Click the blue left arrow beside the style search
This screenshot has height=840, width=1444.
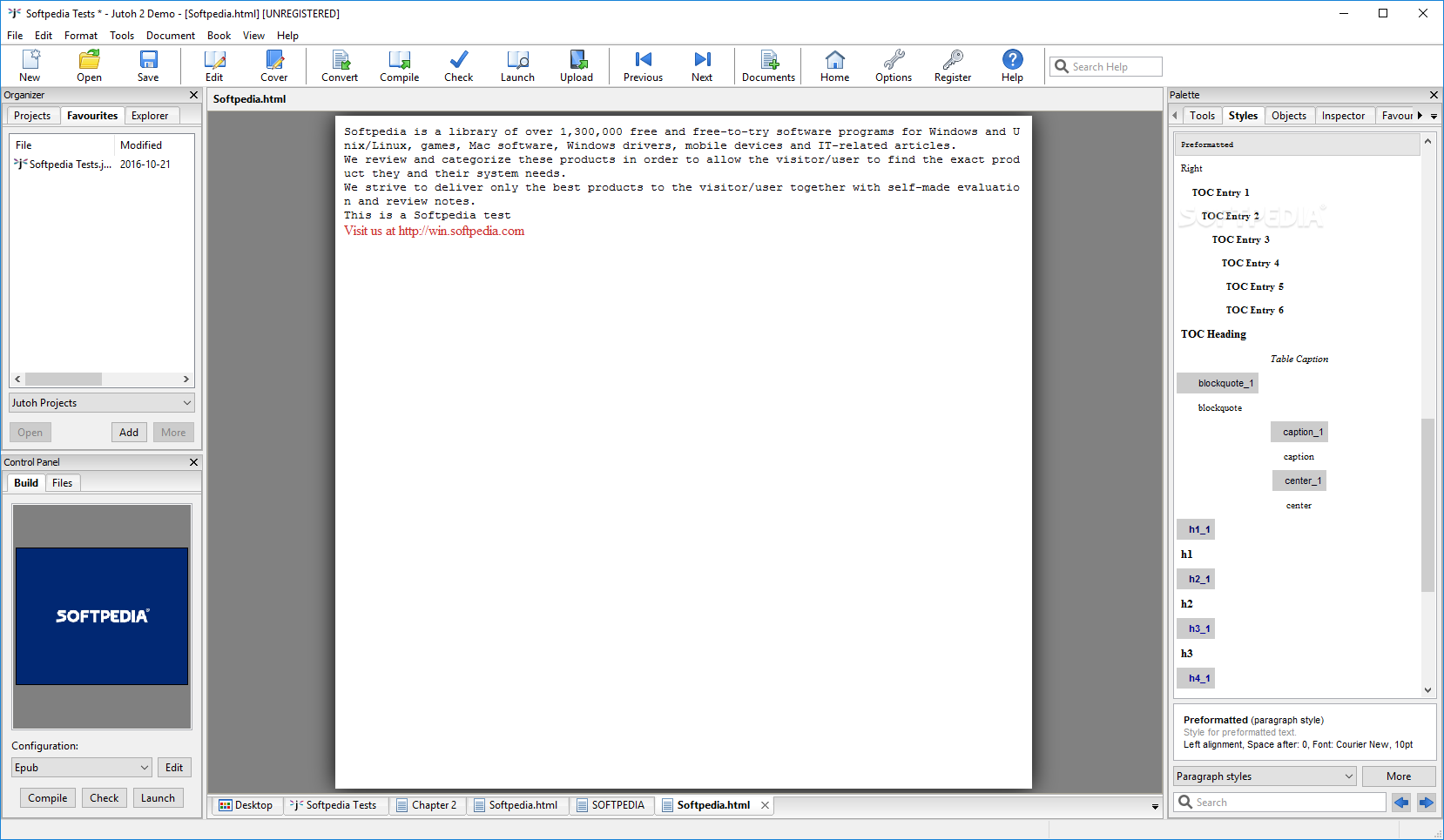pos(1401,803)
